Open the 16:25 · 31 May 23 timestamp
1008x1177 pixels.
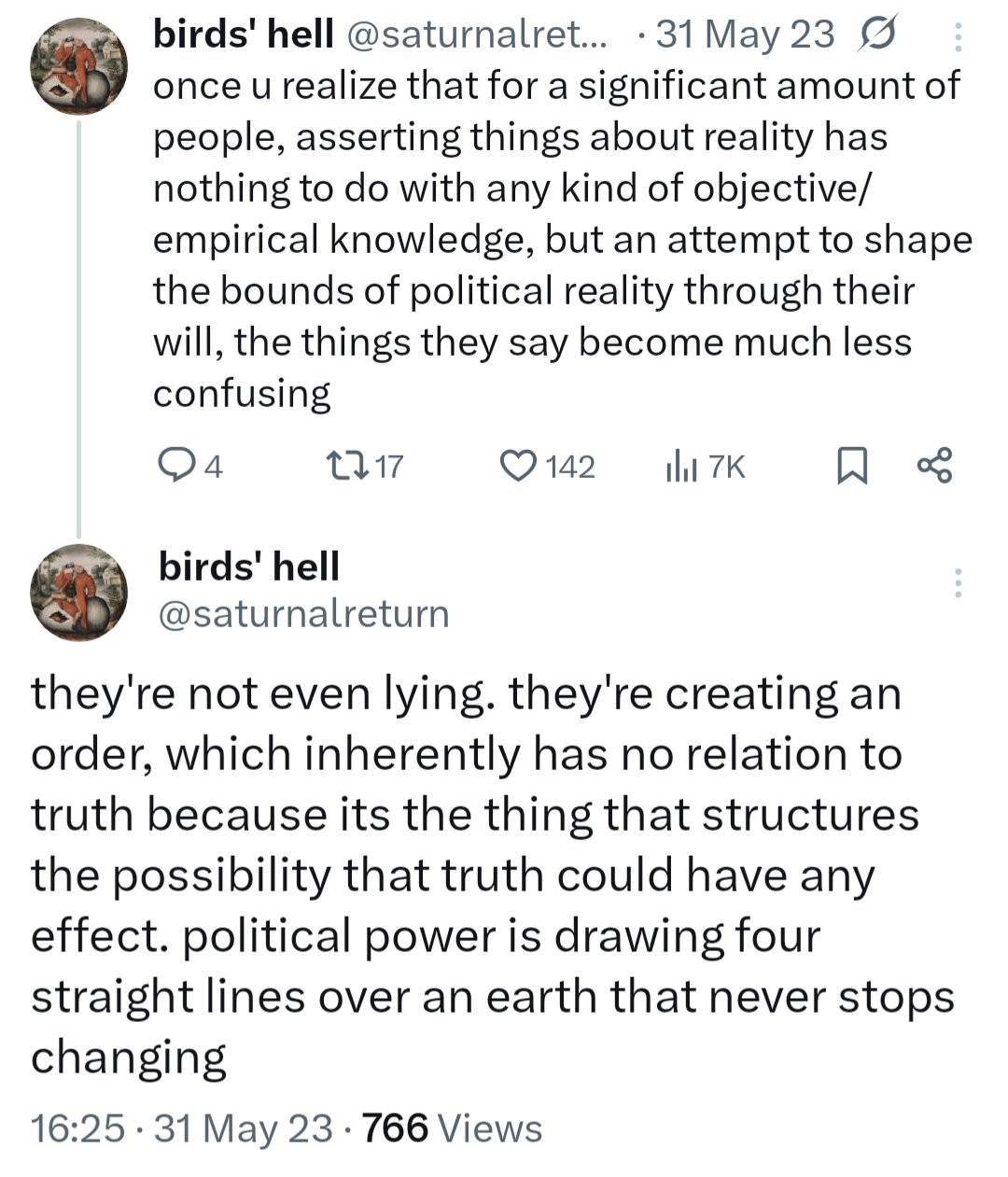(181, 1128)
